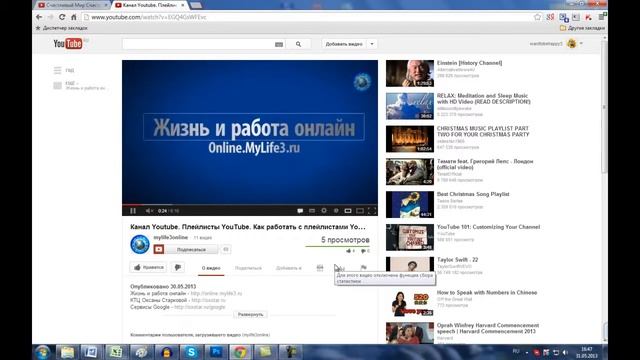The height and width of the screenshot is (360, 640).
Task: Click the Добавить видео upload button
Action: pos(344,44)
